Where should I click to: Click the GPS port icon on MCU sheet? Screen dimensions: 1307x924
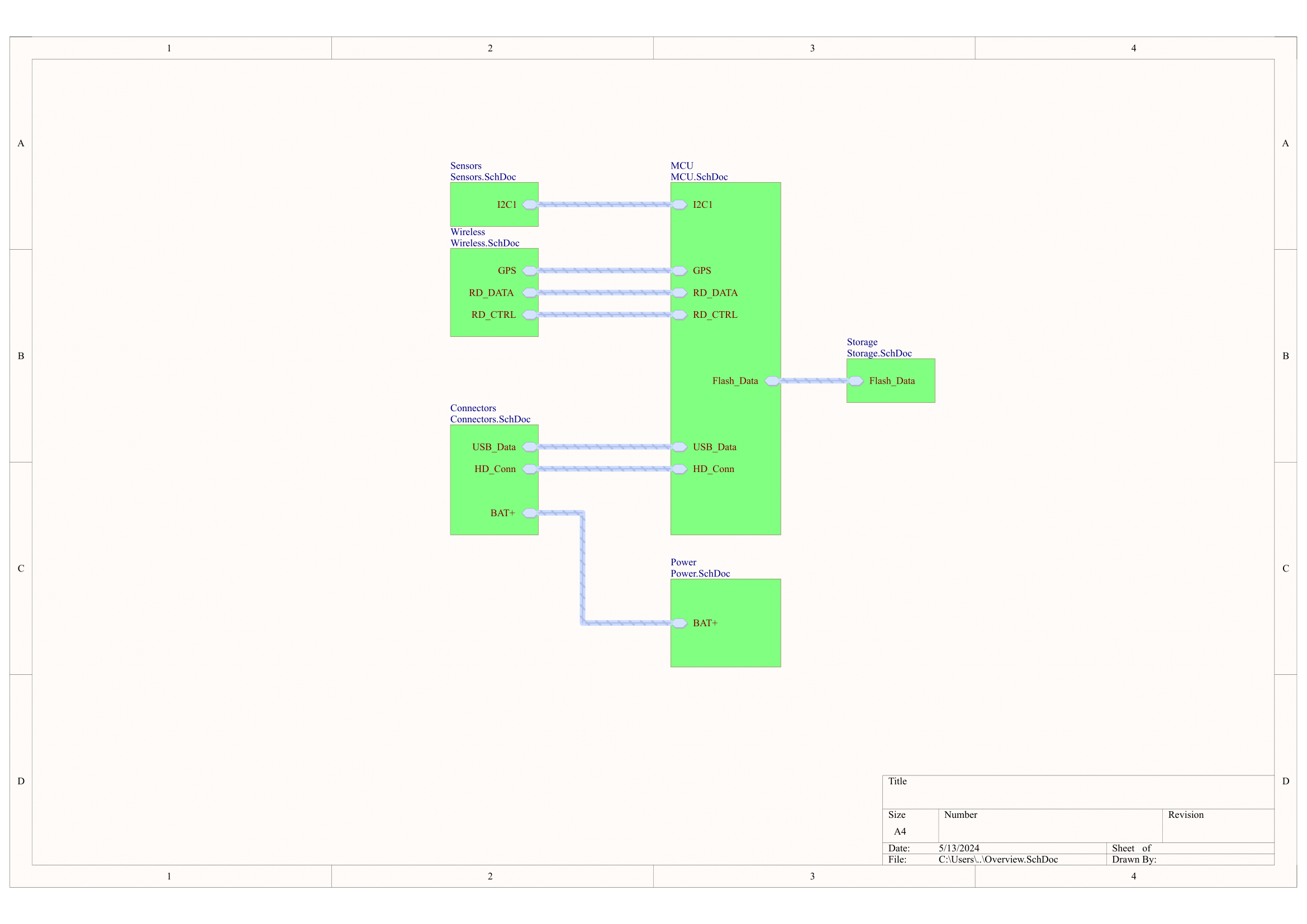click(x=679, y=270)
